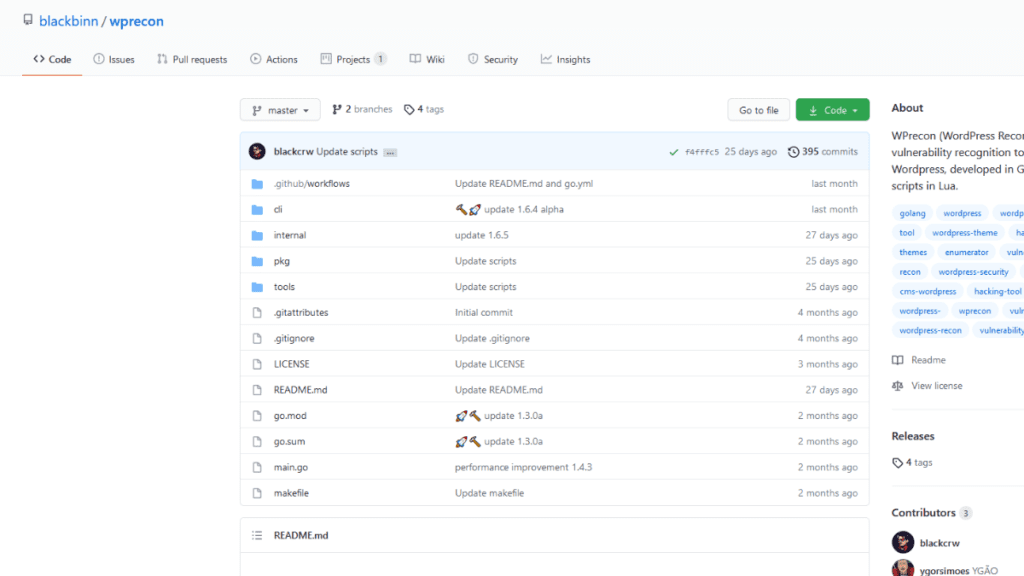
Task: Open the 'Initial commit' message link
Action: click(484, 312)
